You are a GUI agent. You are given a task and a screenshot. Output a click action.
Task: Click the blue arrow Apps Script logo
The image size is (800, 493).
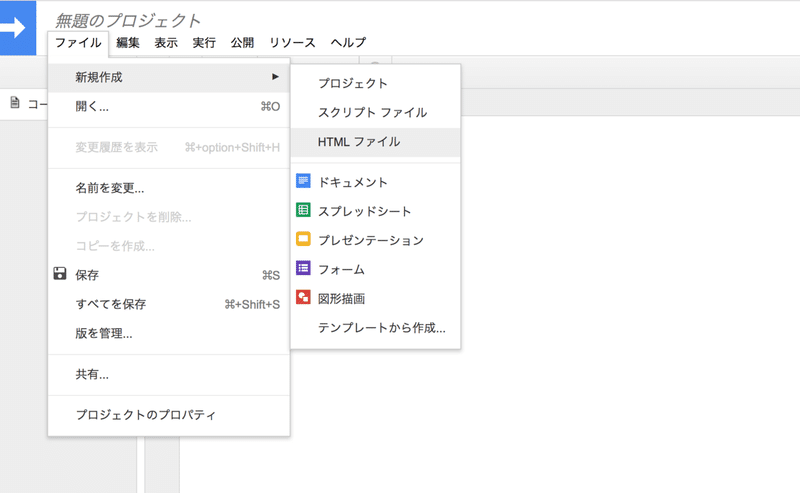click(18, 28)
